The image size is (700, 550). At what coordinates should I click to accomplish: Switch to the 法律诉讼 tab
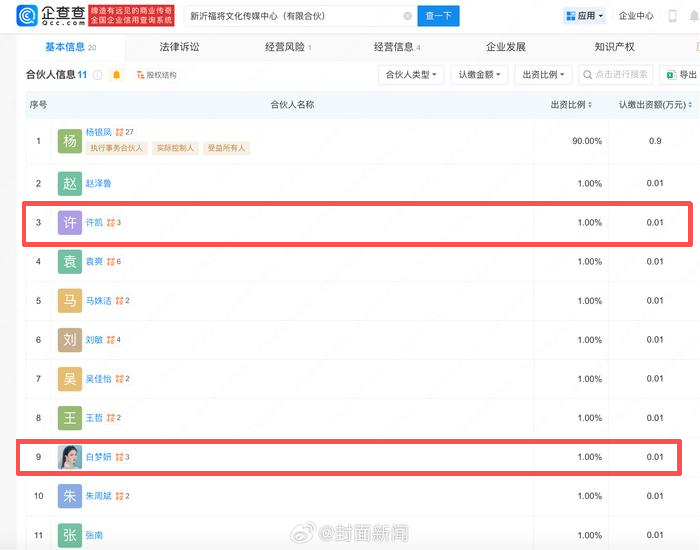[179, 47]
